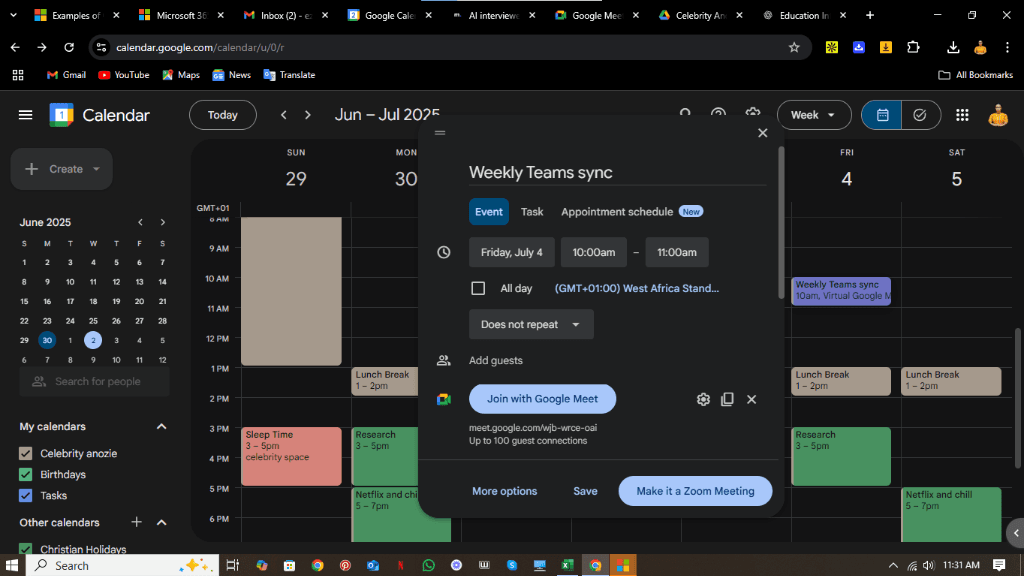The width and height of the screenshot is (1024, 576).
Task: Copy the Meet conferencing link
Action: tap(727, 399)
